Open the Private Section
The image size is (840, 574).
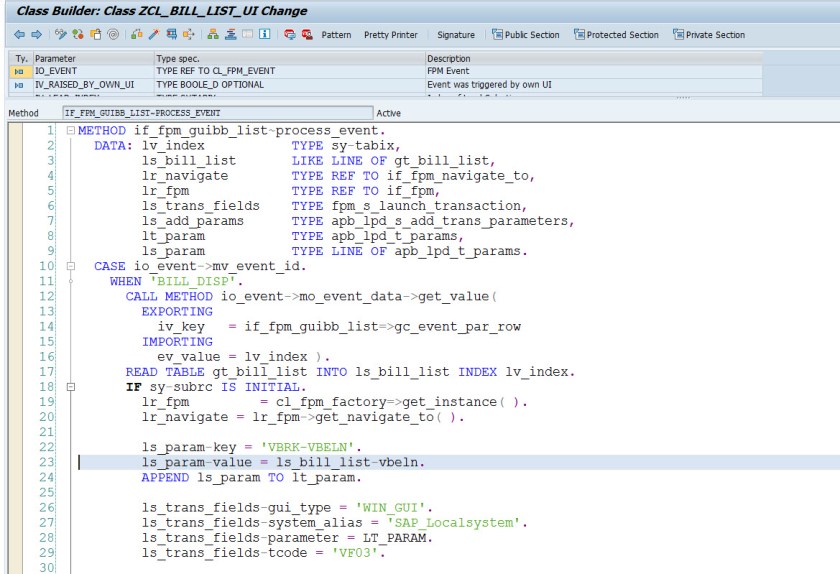click(x=709, y=35)
